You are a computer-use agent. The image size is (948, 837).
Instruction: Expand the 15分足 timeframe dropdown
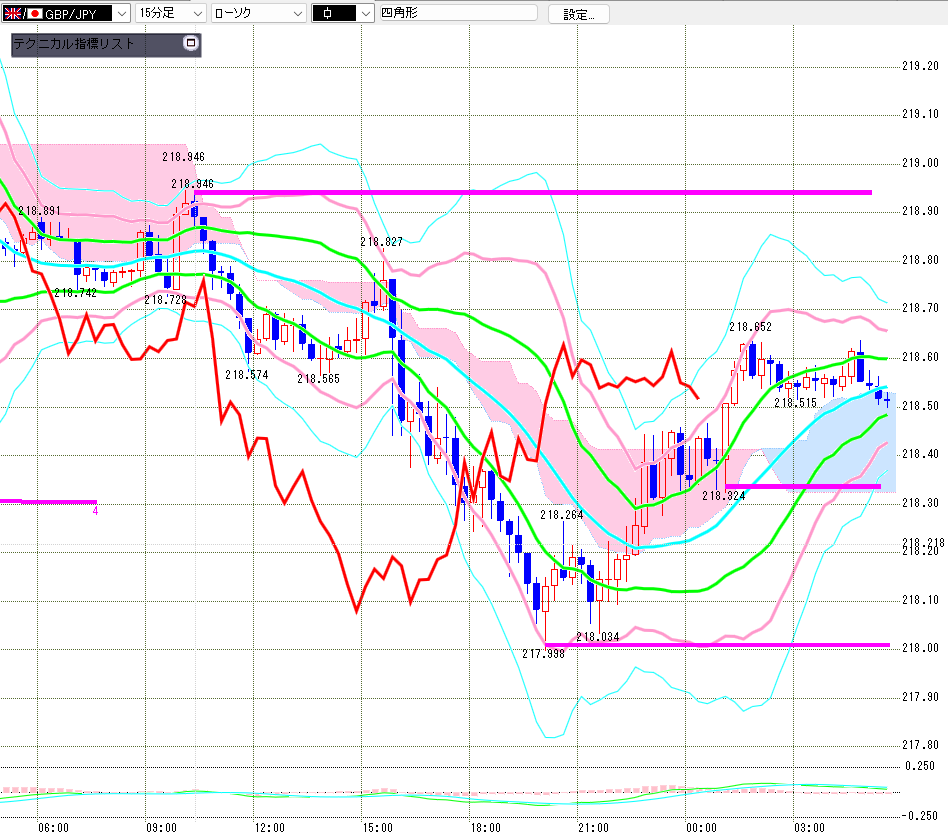[x=171, y=13]
